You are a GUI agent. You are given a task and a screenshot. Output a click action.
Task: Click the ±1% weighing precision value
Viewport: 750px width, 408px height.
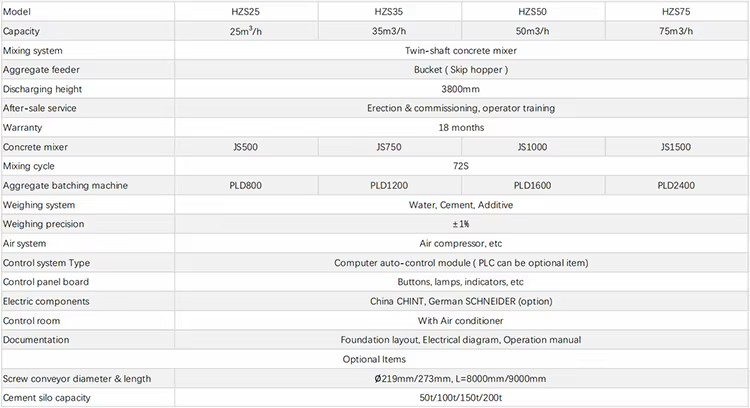tap(461, 224)
